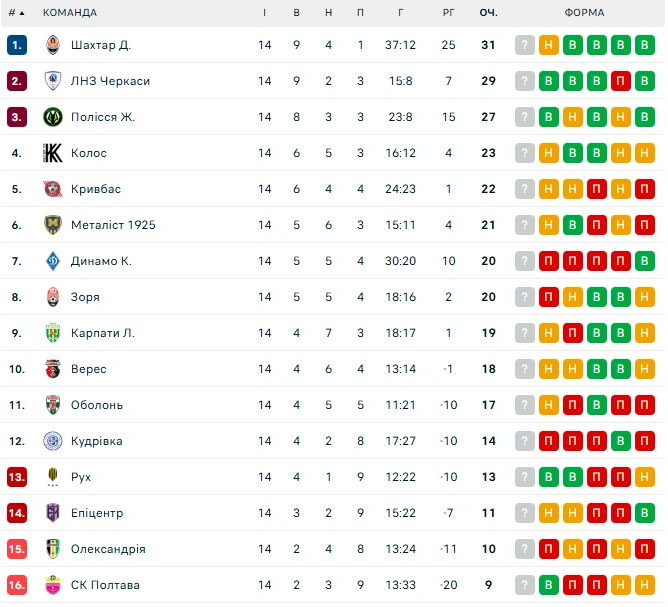Viewport: 668px width, 607px height.
Task: Sort by the ФОРМА column header
Action: [x=584, y=13]
